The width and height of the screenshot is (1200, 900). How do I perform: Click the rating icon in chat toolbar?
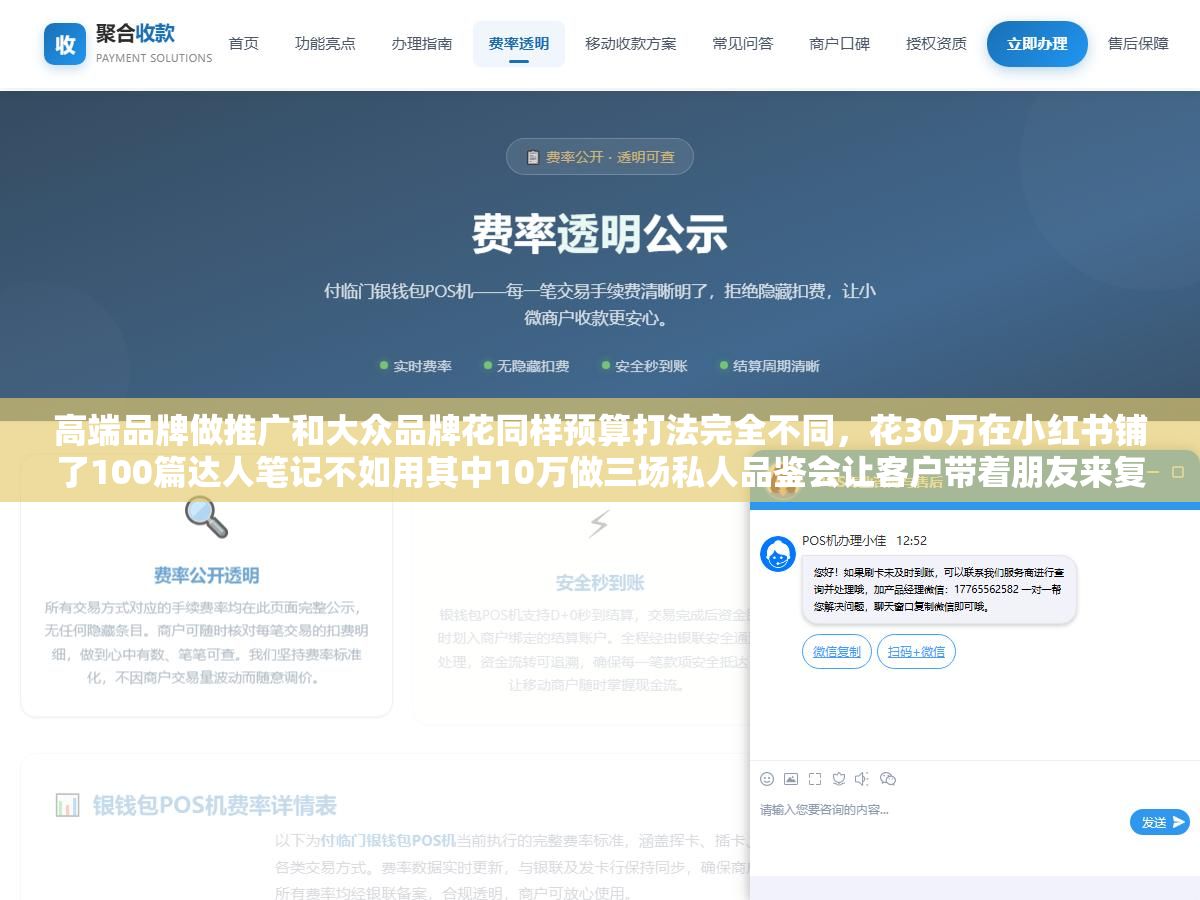(839, 779)
